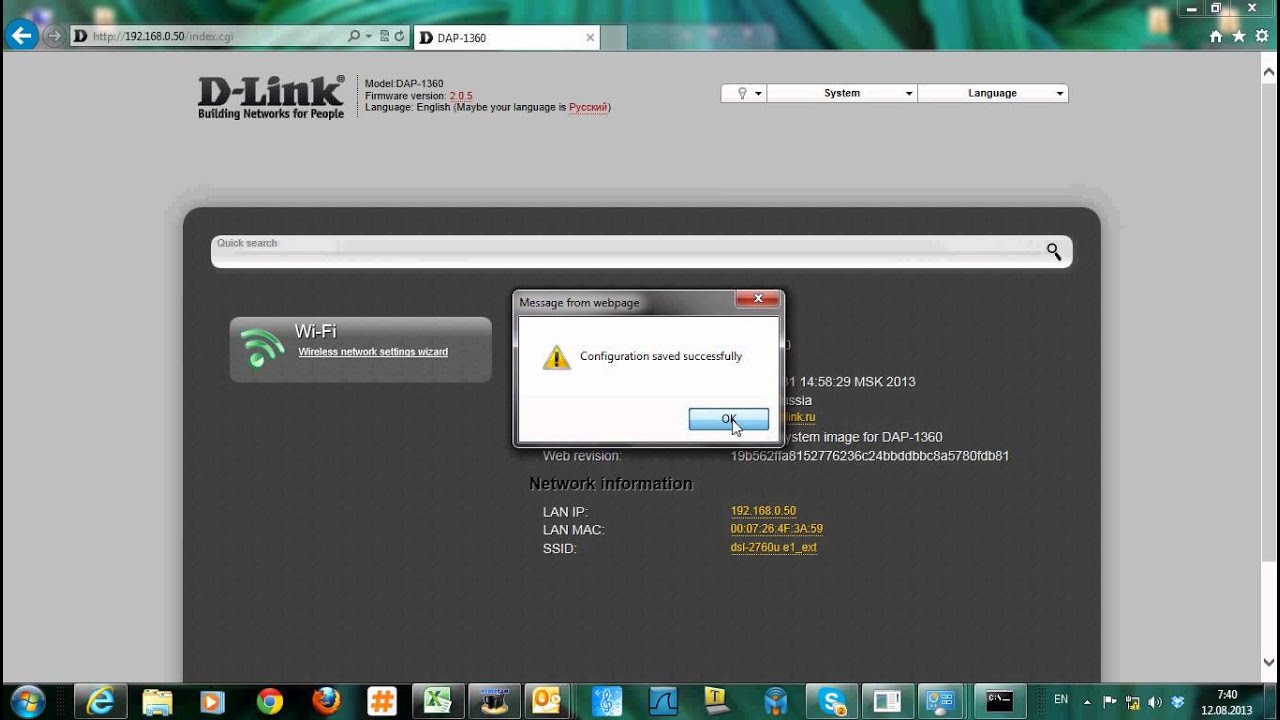Click the Network information heading
The image size is (1280, 720).
tap(610, 484)
